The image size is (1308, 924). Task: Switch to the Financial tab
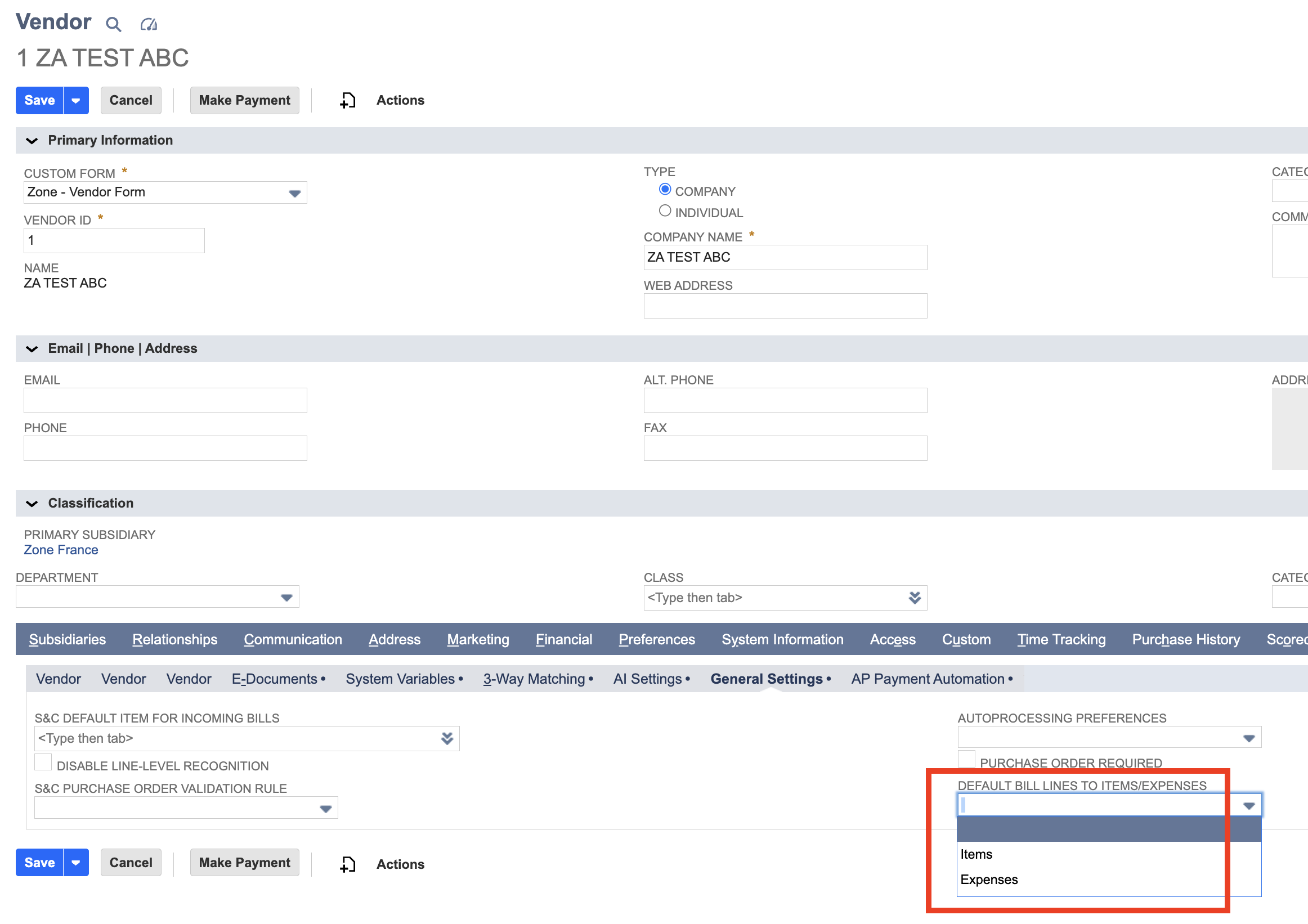(x=563, y=639)
